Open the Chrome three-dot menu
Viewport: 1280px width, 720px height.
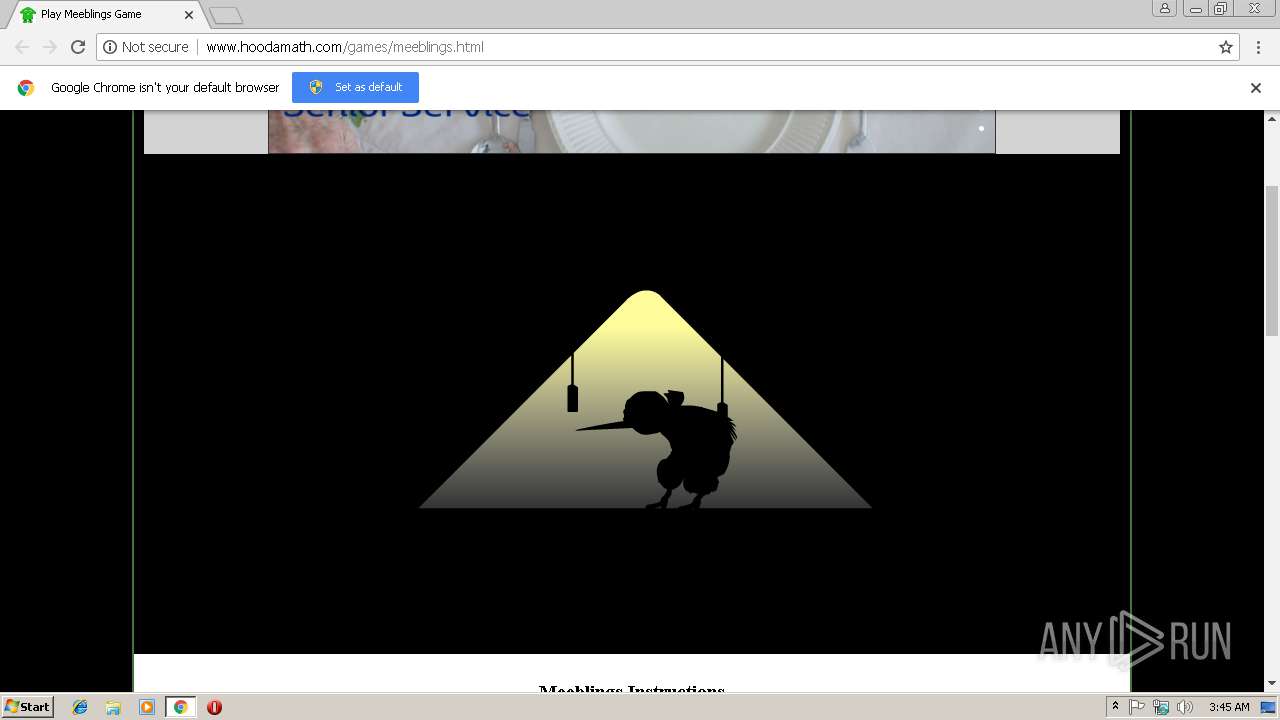(1258, 47)
